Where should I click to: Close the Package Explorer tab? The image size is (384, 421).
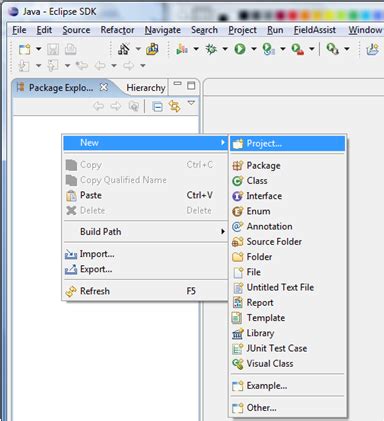click(x=104, y=87)
